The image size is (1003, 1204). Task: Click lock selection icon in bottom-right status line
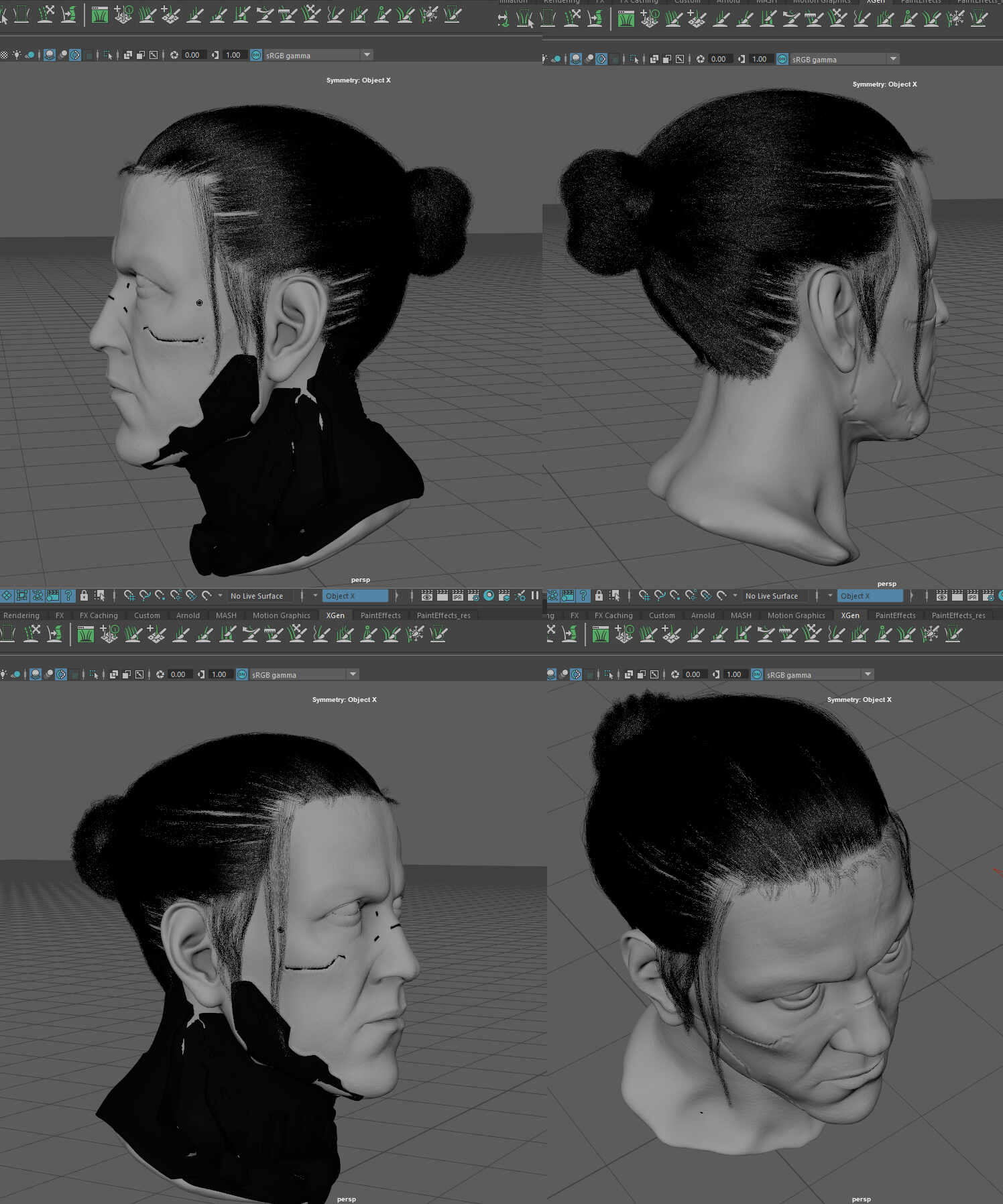[x=599, y=595]
